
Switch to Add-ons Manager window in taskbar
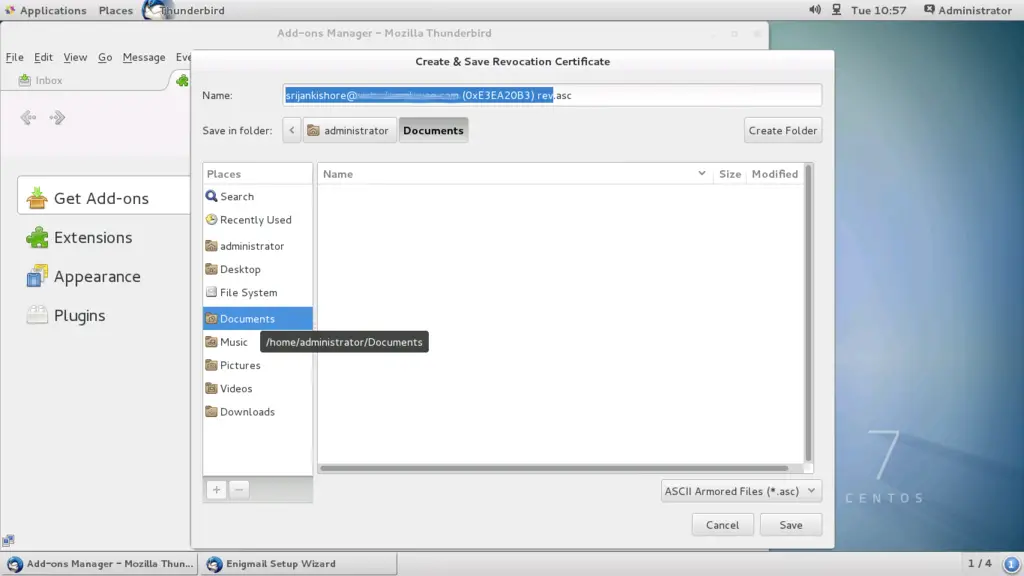[100, 564]
